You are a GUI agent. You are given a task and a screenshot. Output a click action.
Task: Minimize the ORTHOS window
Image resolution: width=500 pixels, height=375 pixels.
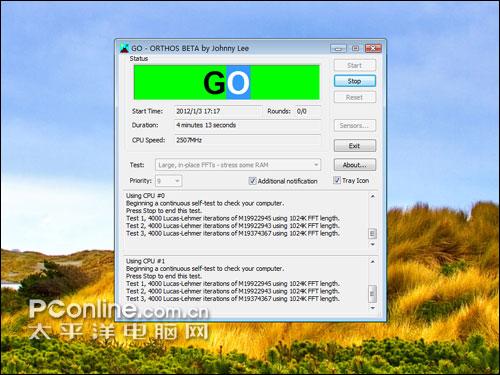point(338,49)
